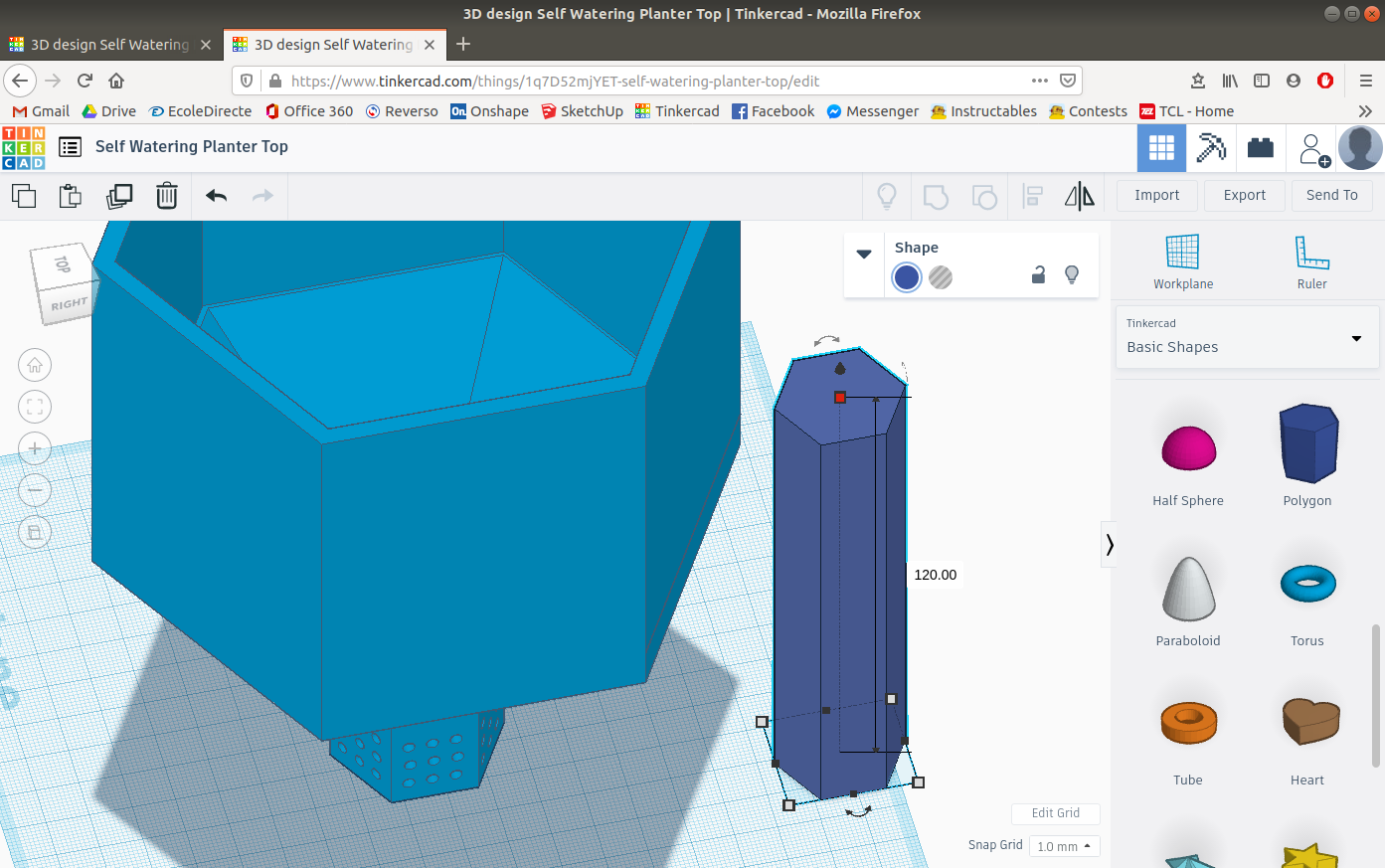This screenshot has height=868, width=1385.
Task: Open the Snap Grid dropdown
Action: [1064, 846]
